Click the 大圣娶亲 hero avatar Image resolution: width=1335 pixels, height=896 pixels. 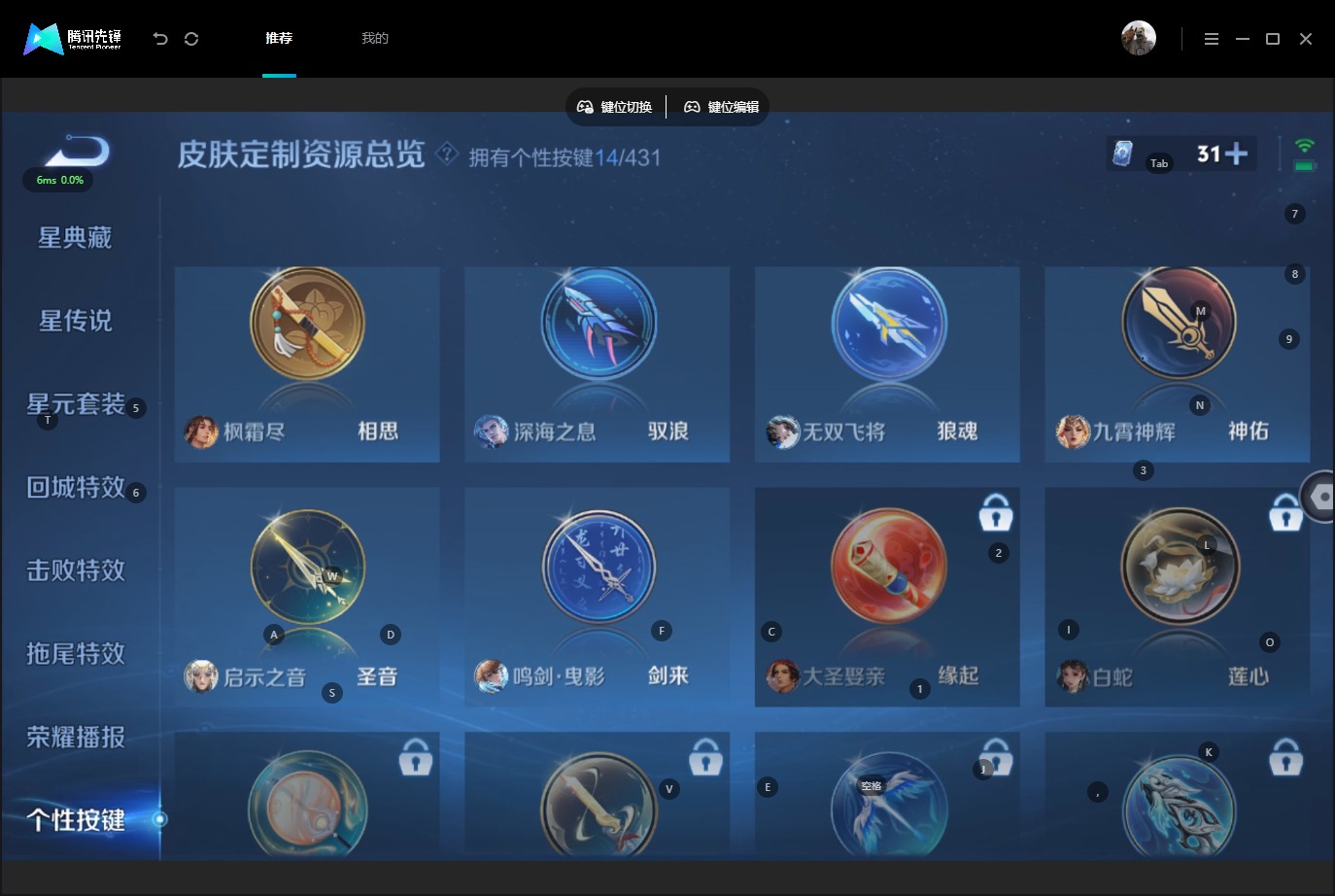[x=782, y=676]
